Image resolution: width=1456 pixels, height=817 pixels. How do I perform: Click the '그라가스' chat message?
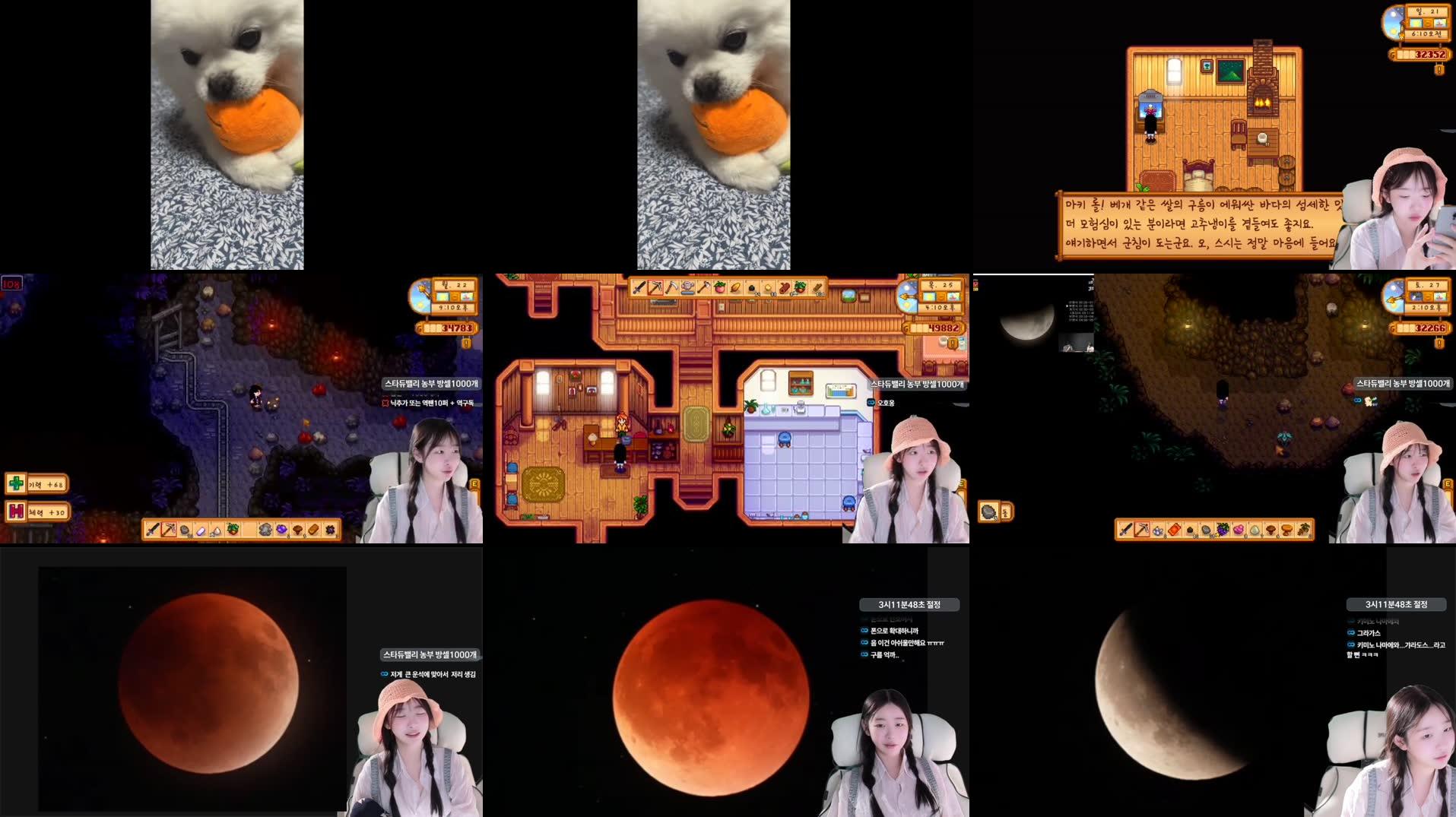pos(1369,633)
